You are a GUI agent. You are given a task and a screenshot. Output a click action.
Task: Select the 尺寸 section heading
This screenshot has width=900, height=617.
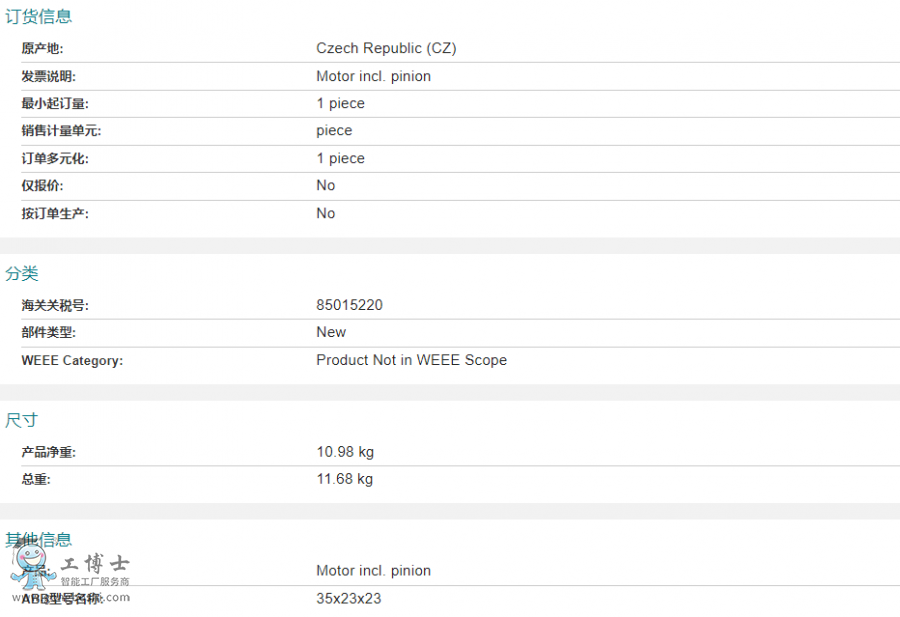click(21, 420)
